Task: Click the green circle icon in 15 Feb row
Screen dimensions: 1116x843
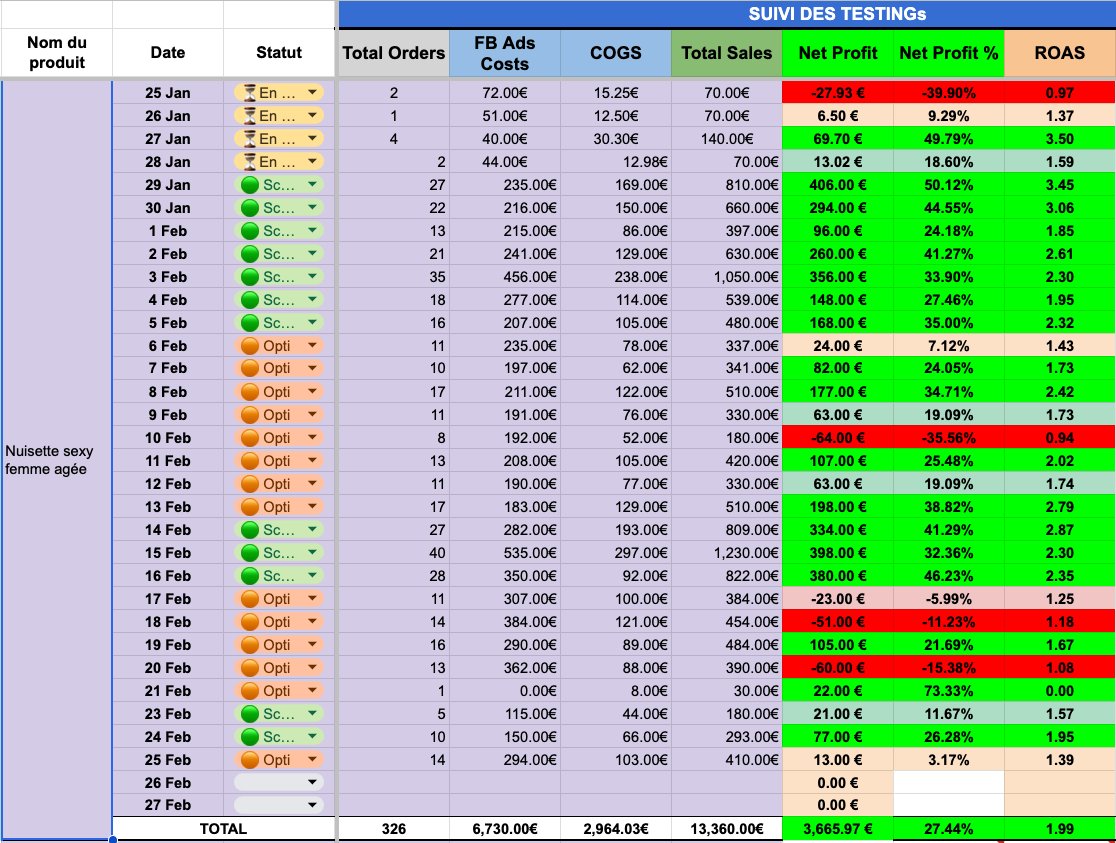Action: (x=249, y=553)
